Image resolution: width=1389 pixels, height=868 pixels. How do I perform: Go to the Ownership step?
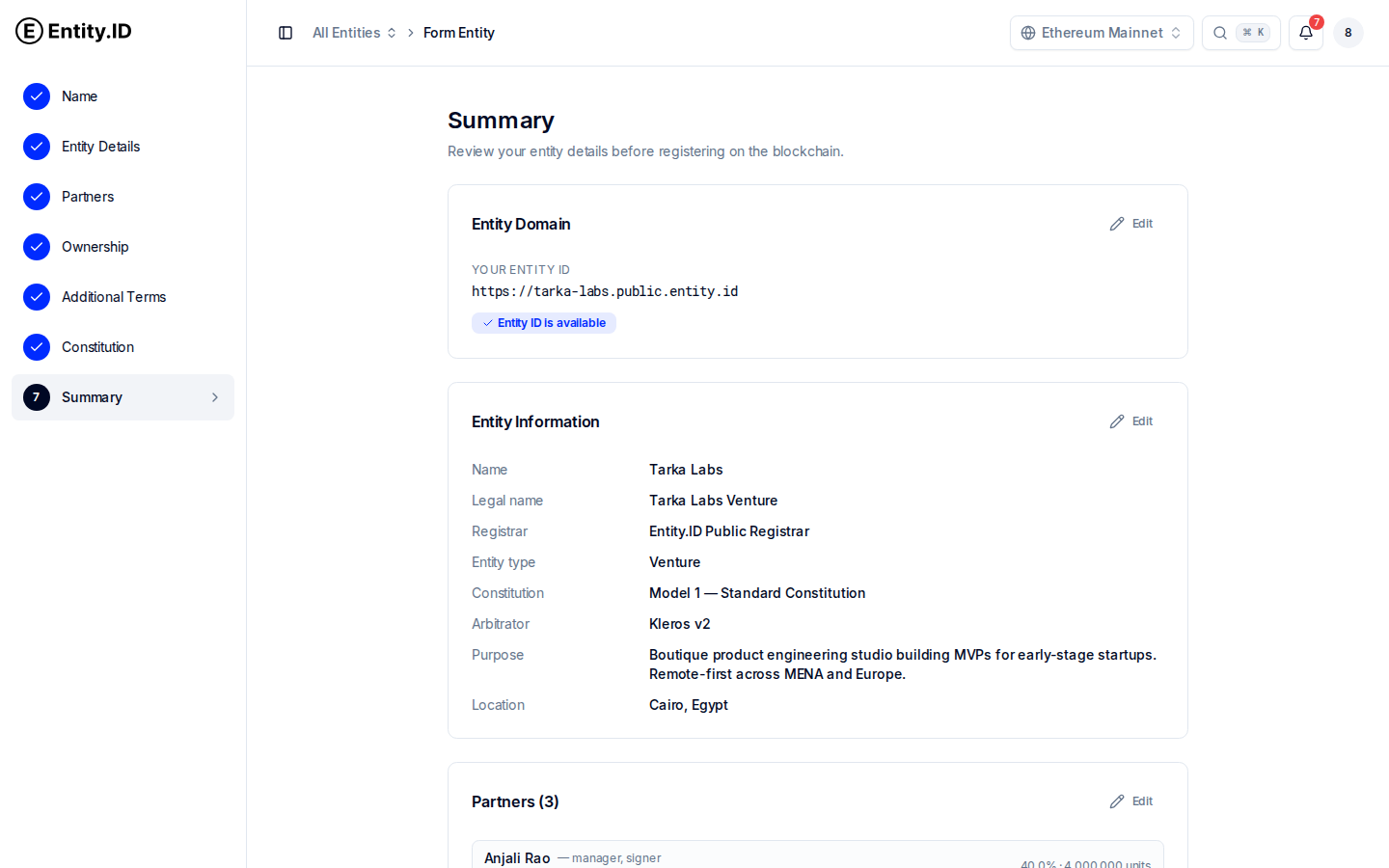click(123, 247)
